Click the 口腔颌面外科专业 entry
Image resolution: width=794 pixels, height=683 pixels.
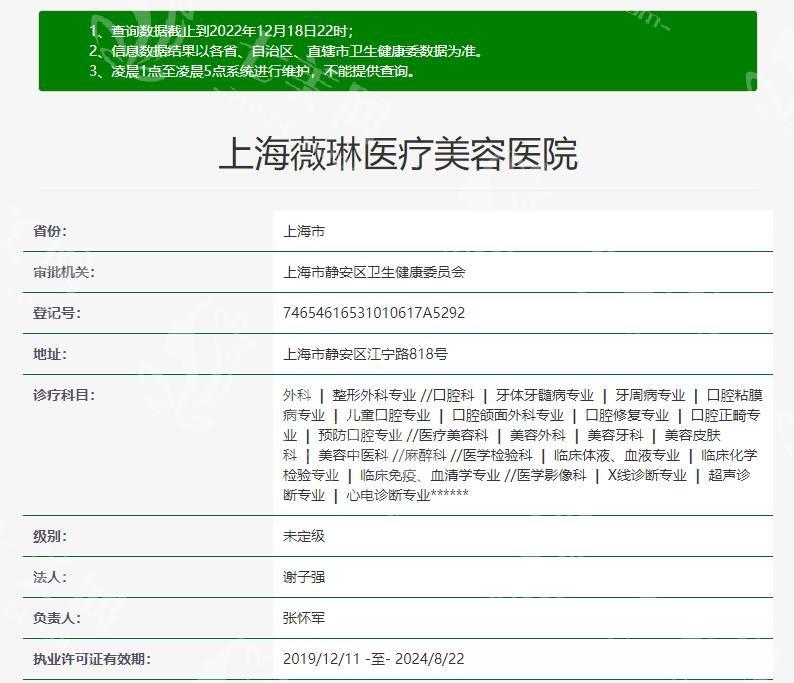tap(508, 415)
